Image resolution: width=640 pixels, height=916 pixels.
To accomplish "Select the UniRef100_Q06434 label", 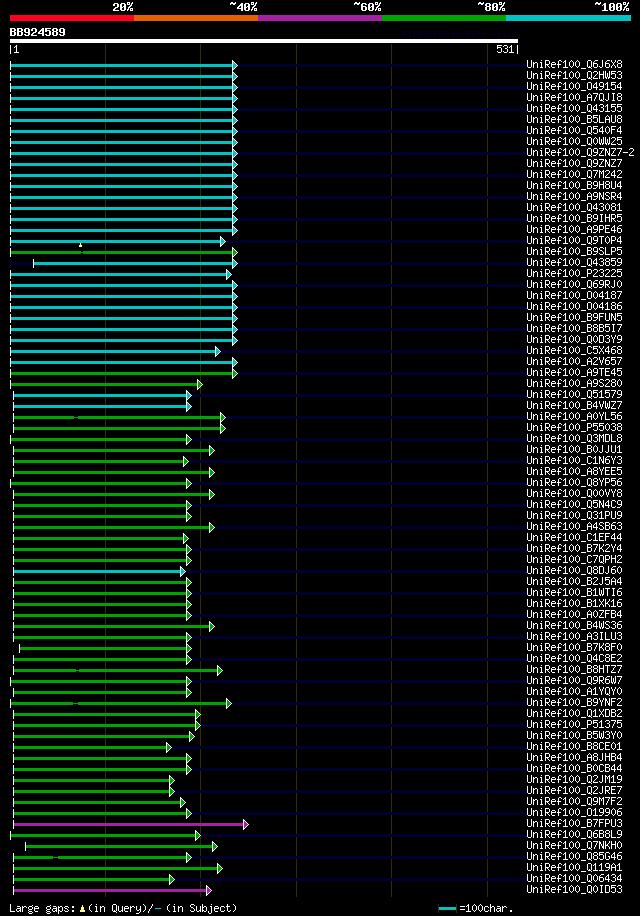I will click(574, 879).
